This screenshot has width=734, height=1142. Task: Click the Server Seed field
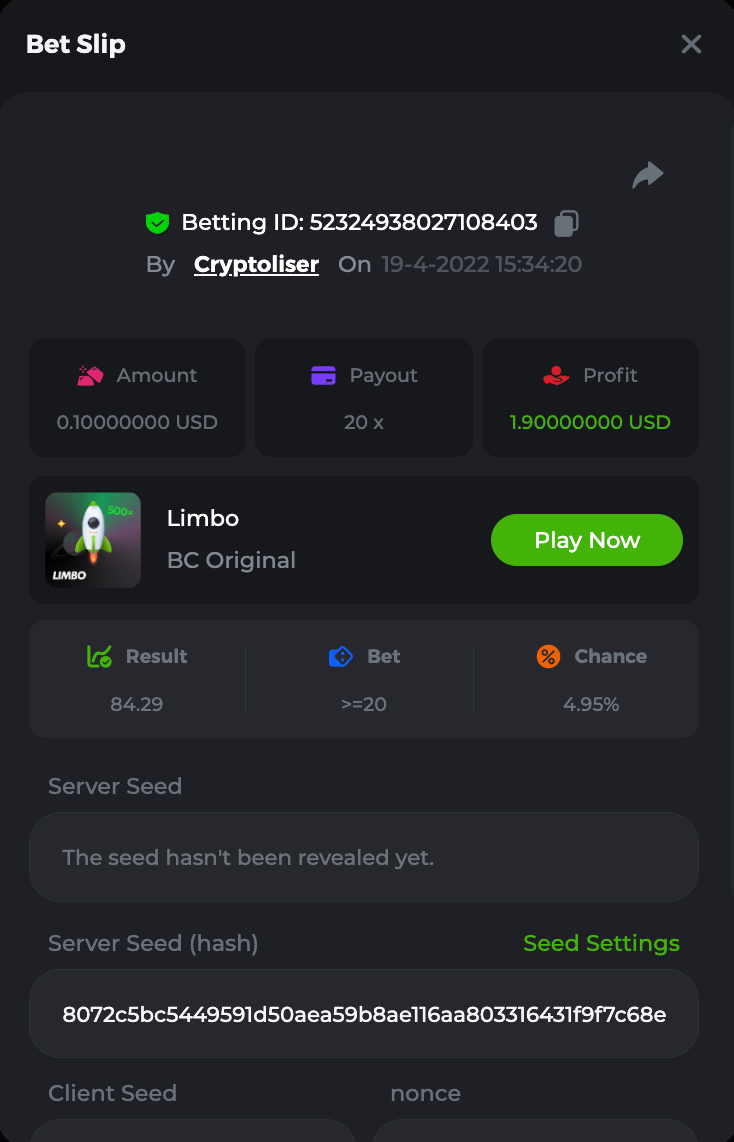(364, 857)
